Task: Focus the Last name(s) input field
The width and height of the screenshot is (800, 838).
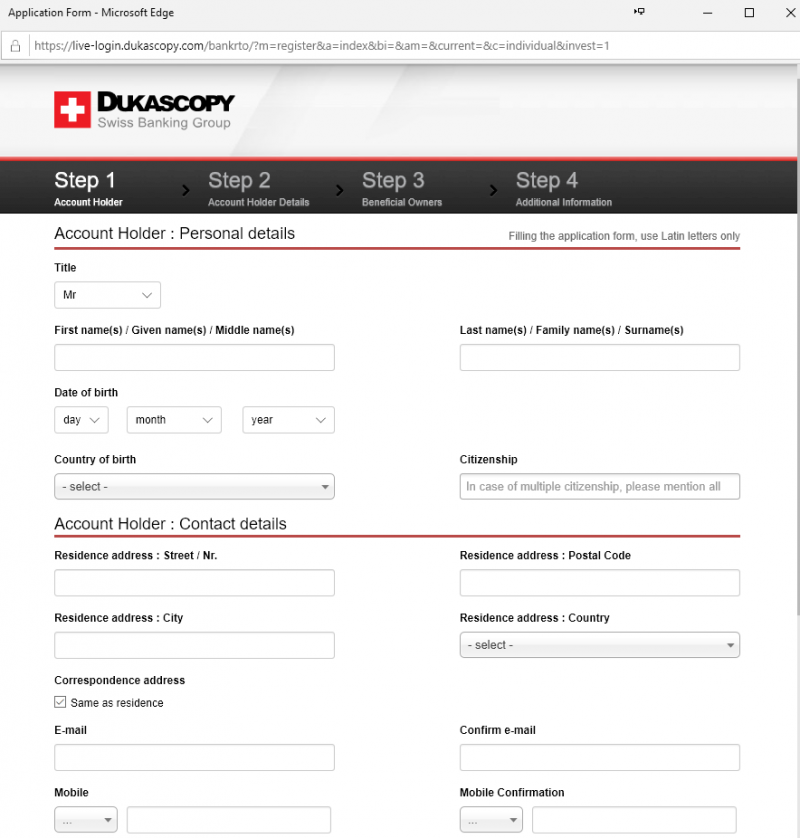Action: click(600, 358)
